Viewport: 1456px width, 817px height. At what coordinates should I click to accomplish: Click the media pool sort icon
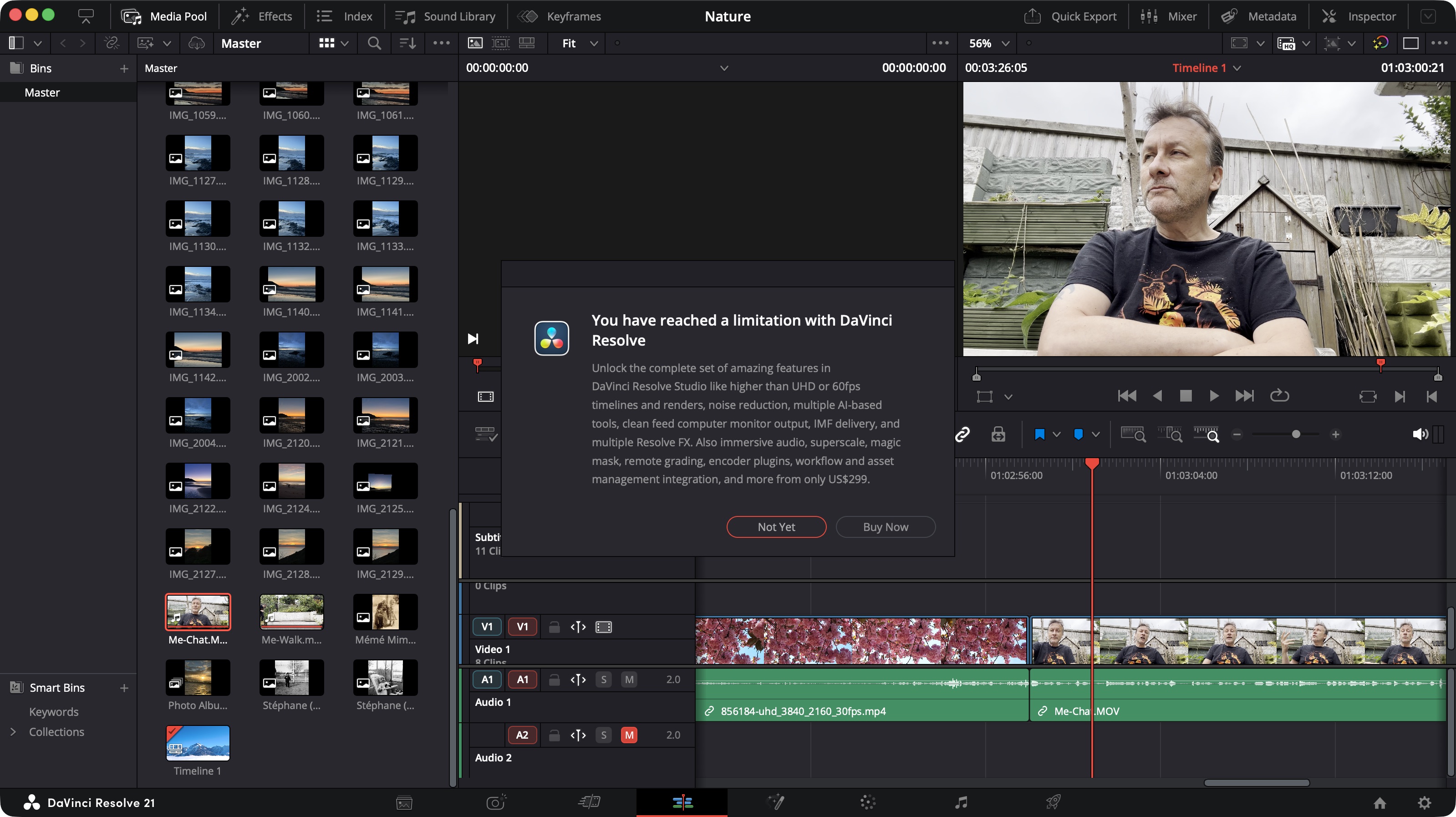pyautogui.click(x=407, y=43)
